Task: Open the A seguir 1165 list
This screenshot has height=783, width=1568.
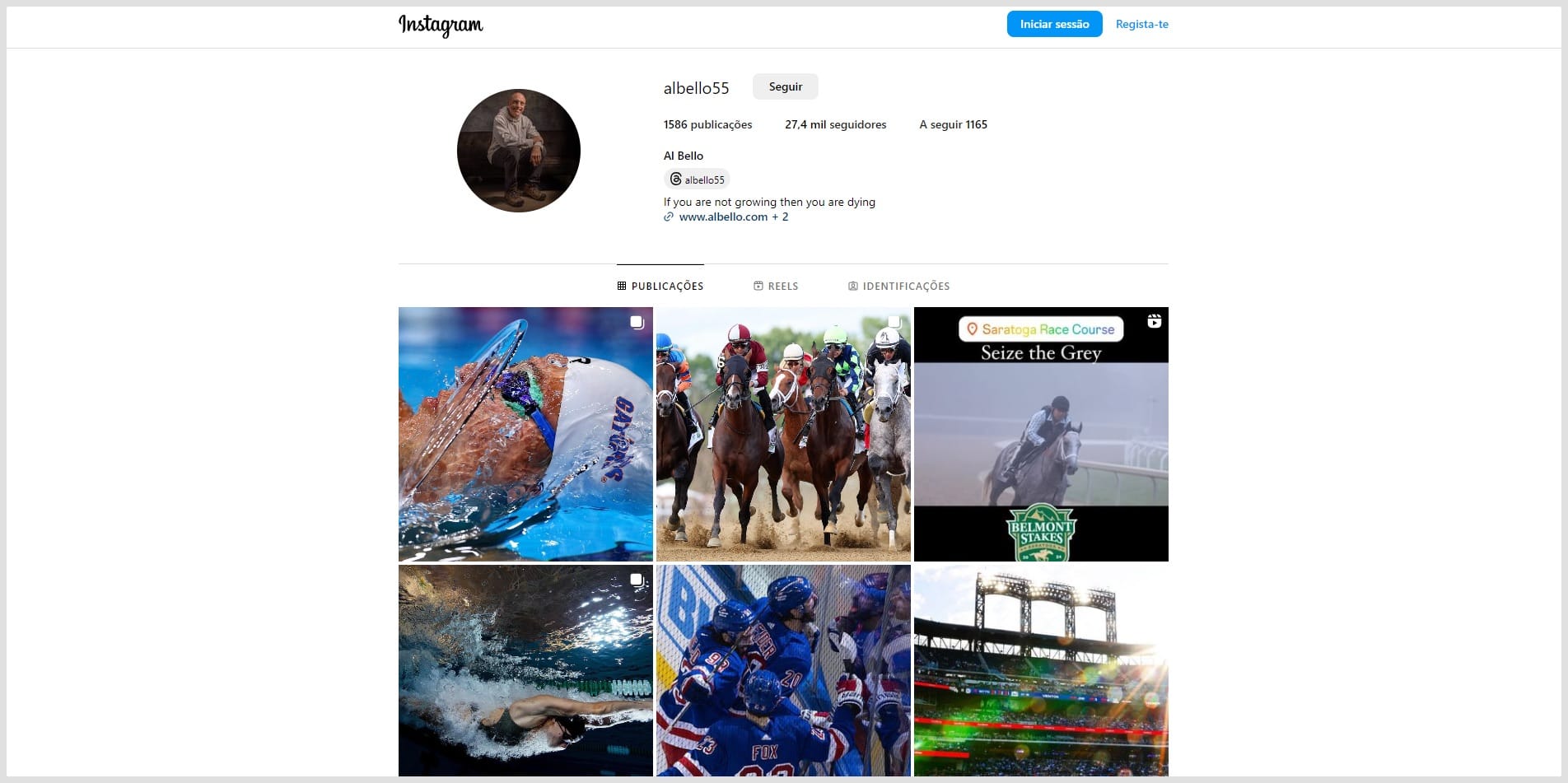Action: [x=954, y=124]
